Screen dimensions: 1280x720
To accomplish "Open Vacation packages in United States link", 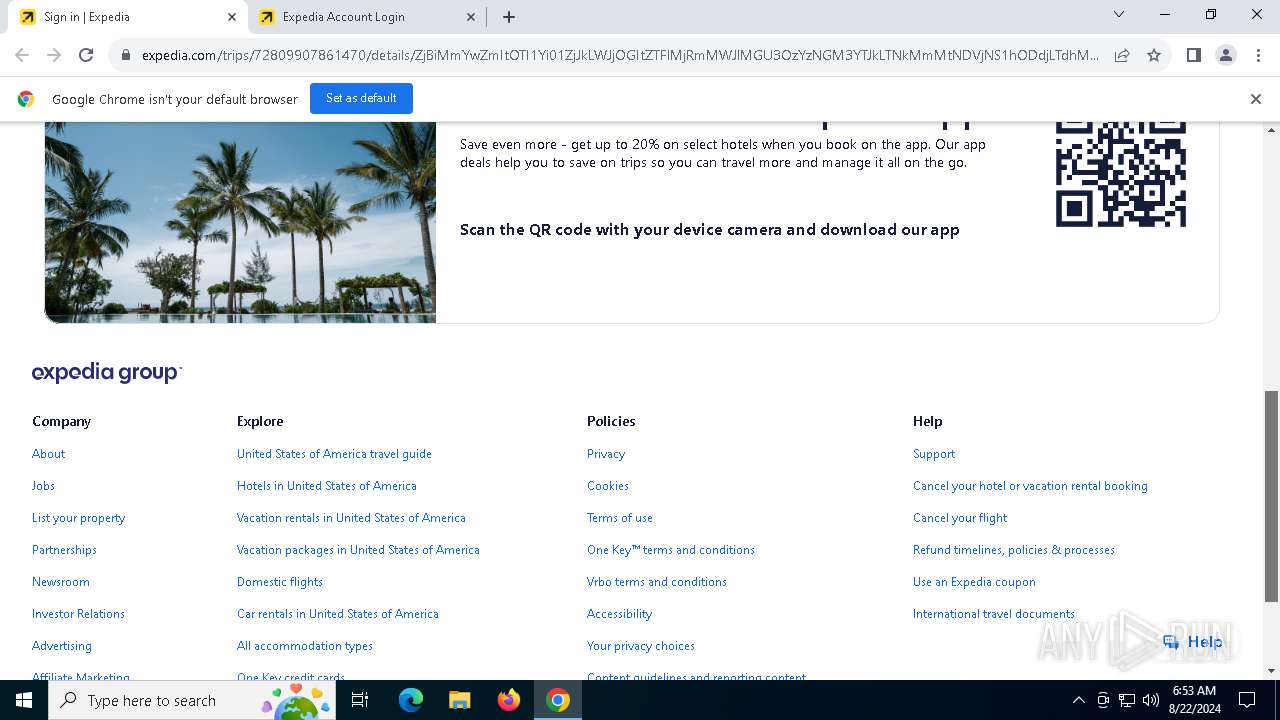I will click(358, 550).
